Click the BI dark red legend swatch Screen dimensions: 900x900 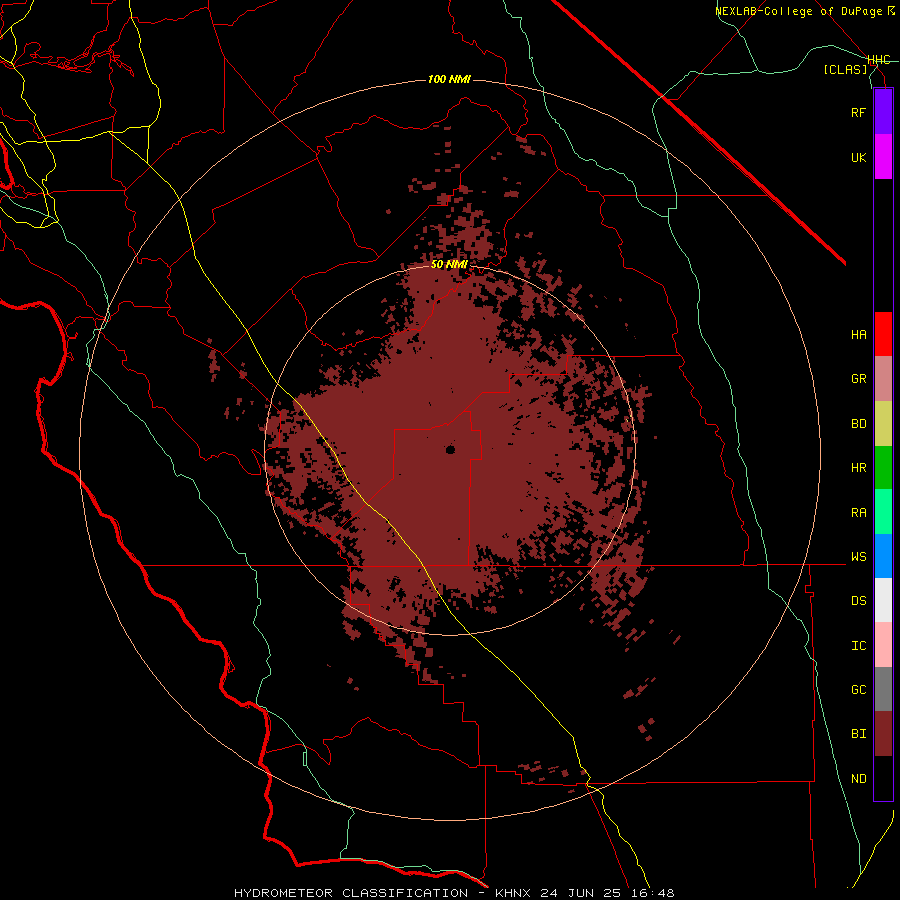point(883,734)
